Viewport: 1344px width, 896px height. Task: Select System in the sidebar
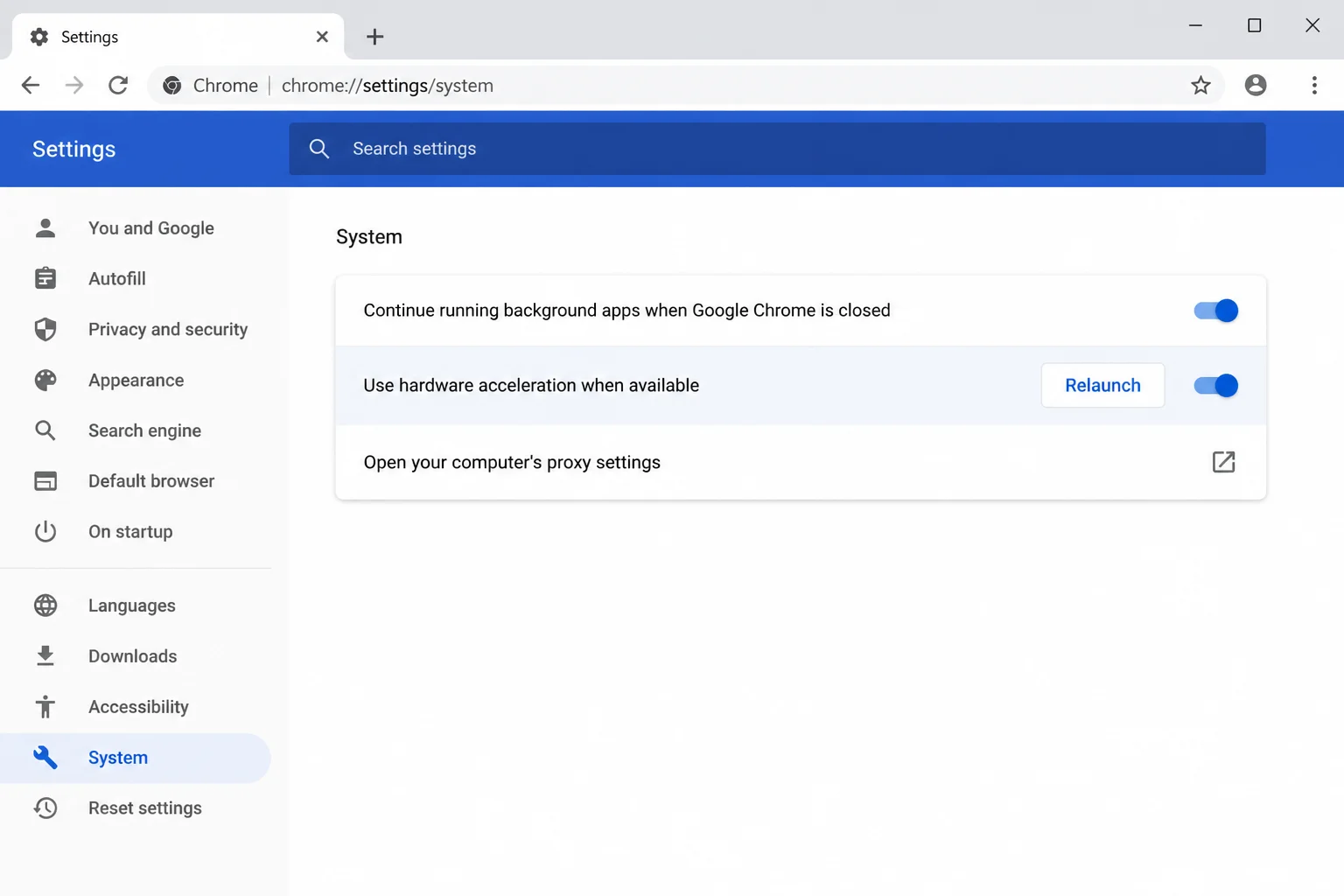(136, 758)
